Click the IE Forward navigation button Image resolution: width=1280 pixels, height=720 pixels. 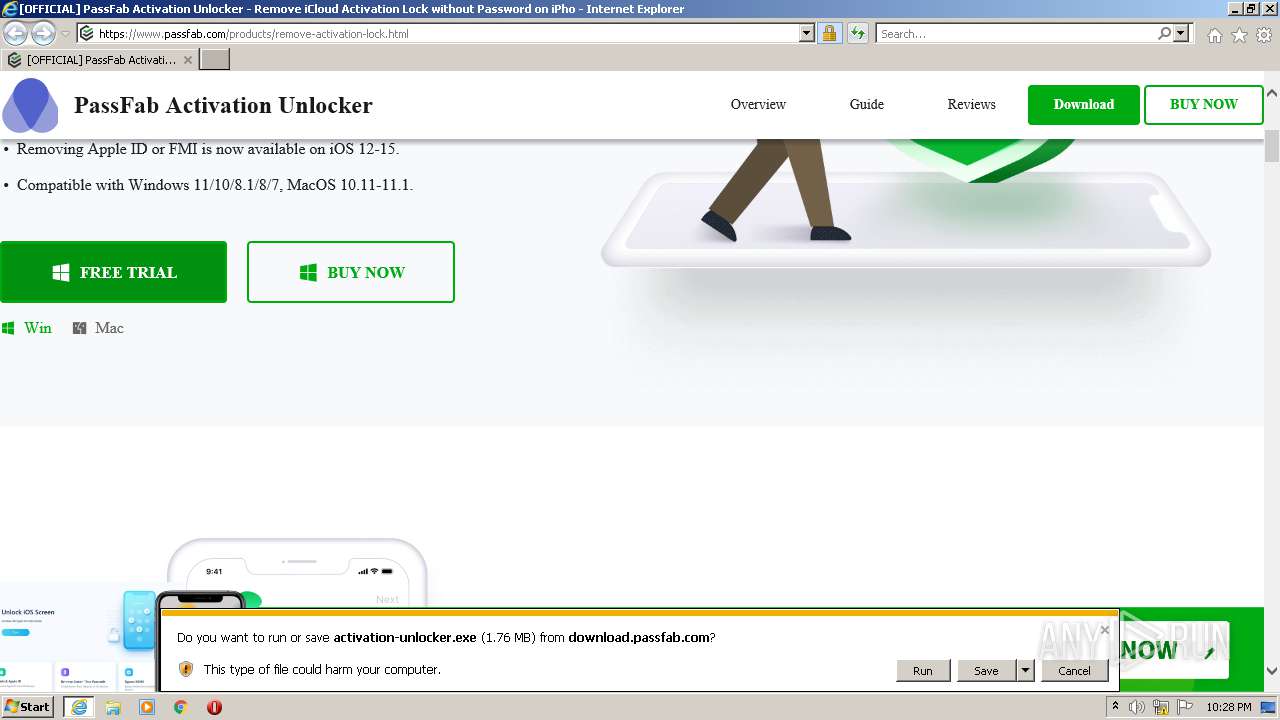click(43, 34)
